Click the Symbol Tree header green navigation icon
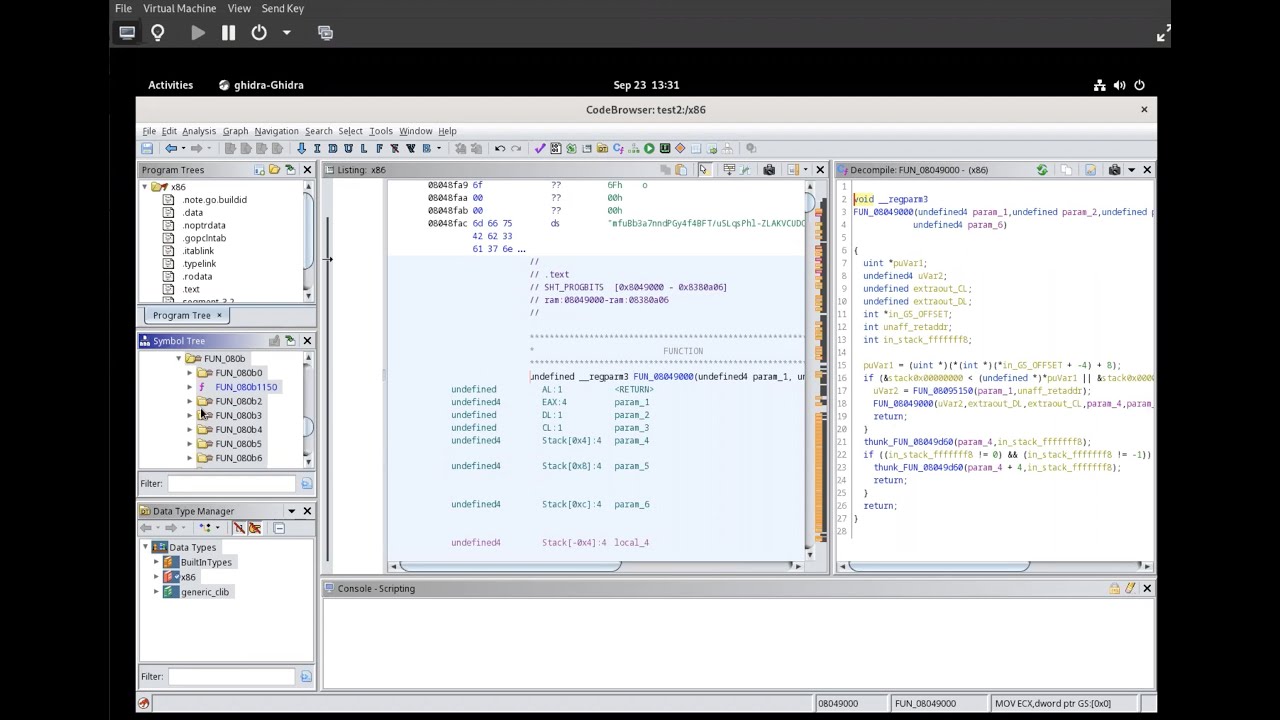This screenshot has width=1280, height=720. (290, 341)
